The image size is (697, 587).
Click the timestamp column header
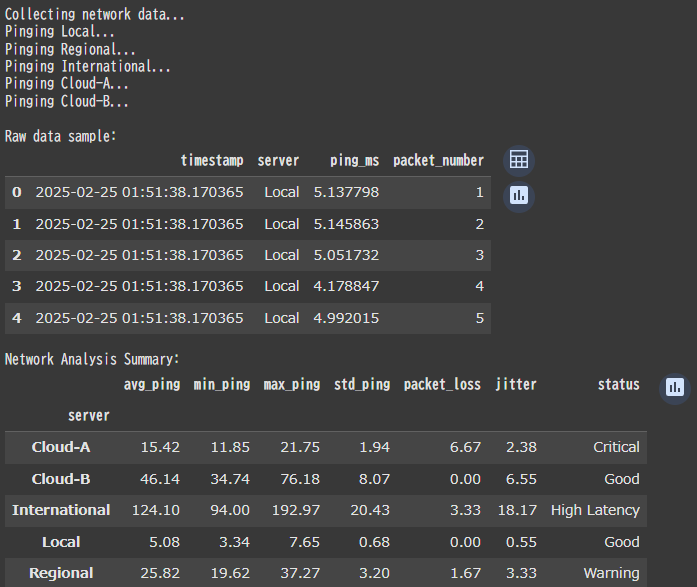click(212, 160)
